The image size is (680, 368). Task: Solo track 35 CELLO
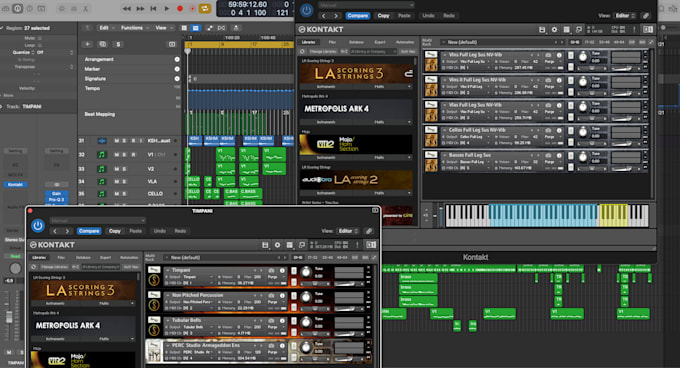124,194
